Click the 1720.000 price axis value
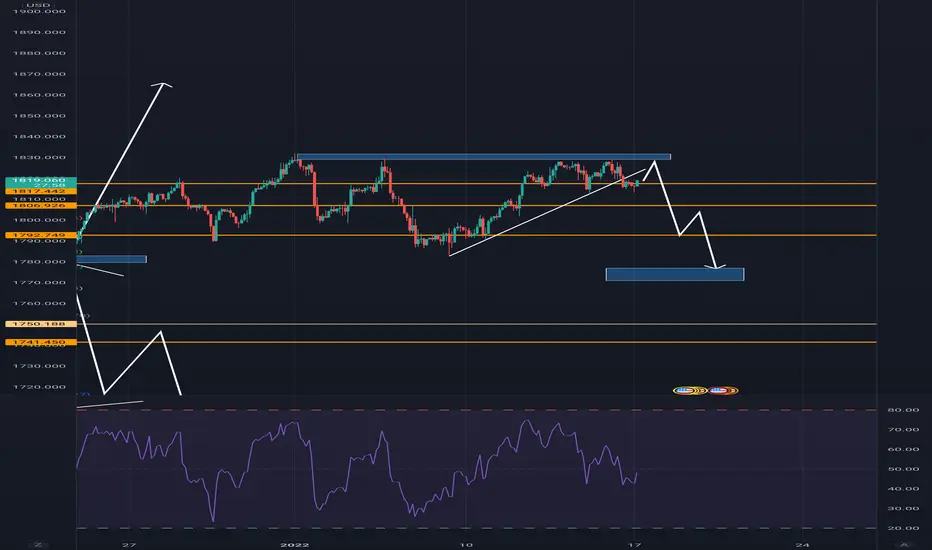Viewport: 932px width, 550px height. (x=39, y=387)
